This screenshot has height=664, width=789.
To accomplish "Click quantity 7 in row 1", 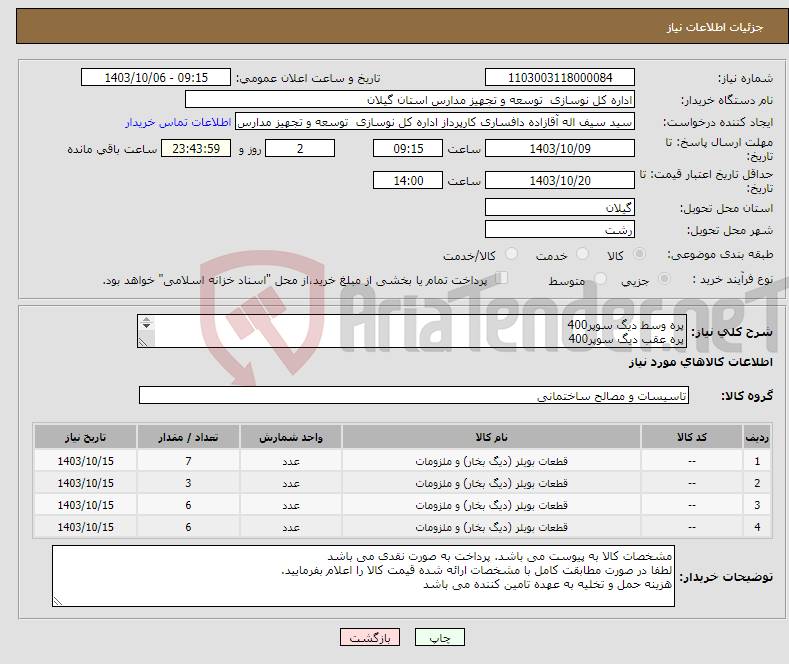I will tap(188, 461).
